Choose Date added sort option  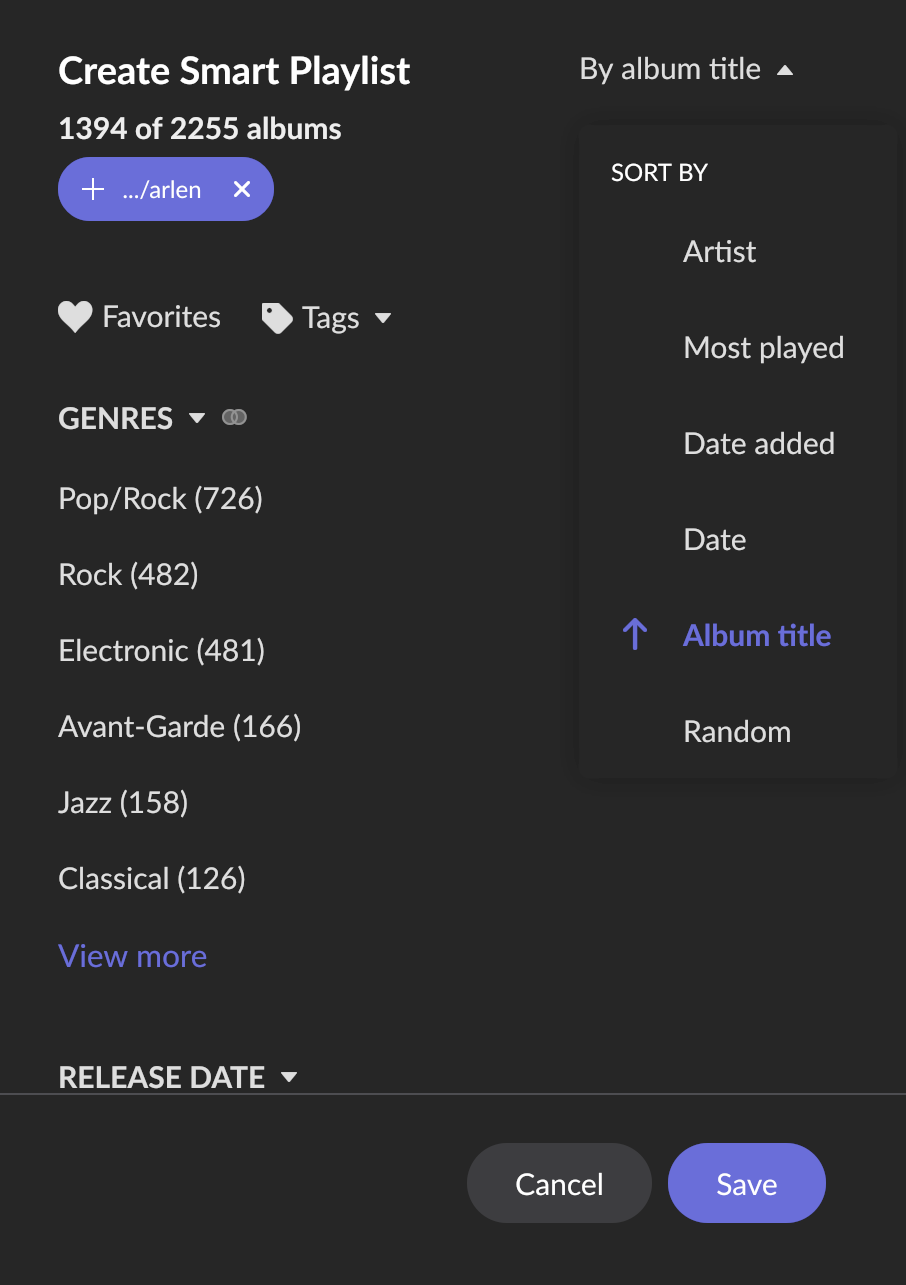758,443
